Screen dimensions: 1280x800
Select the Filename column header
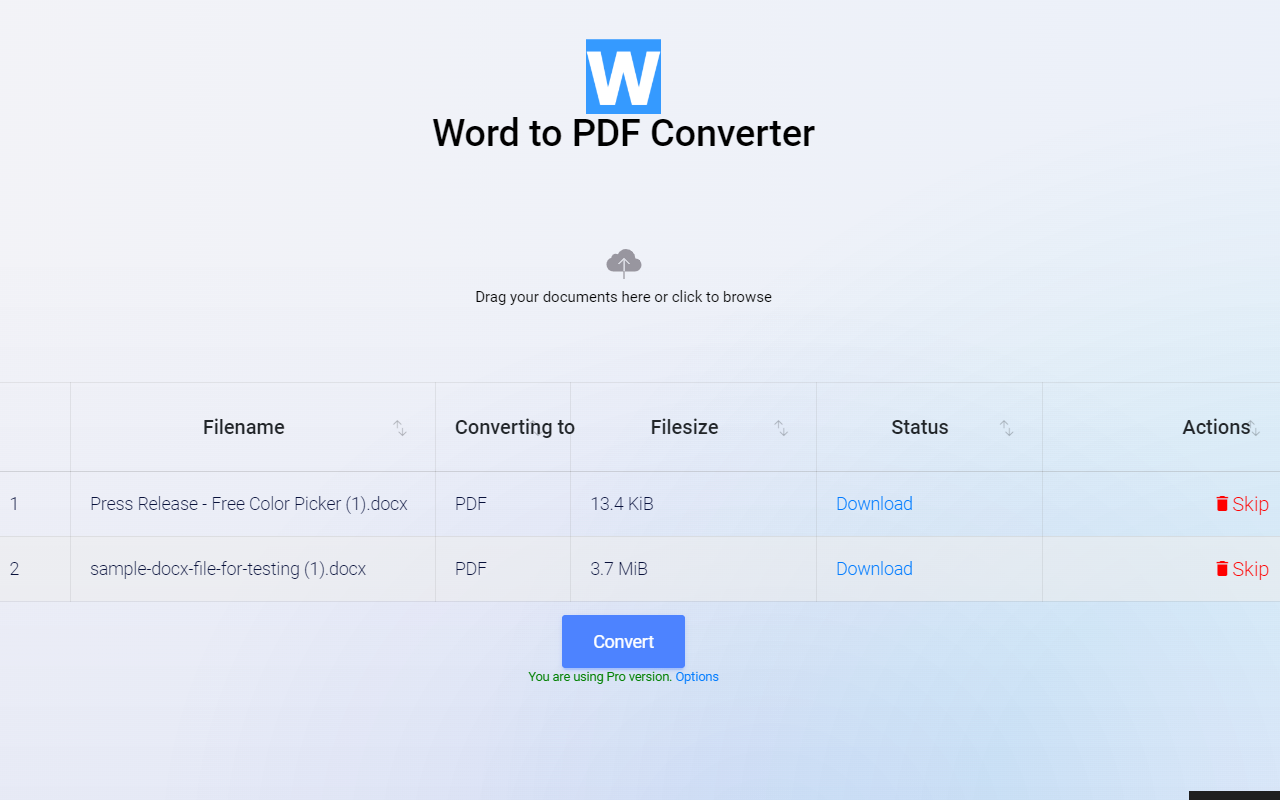click(243, 427)
